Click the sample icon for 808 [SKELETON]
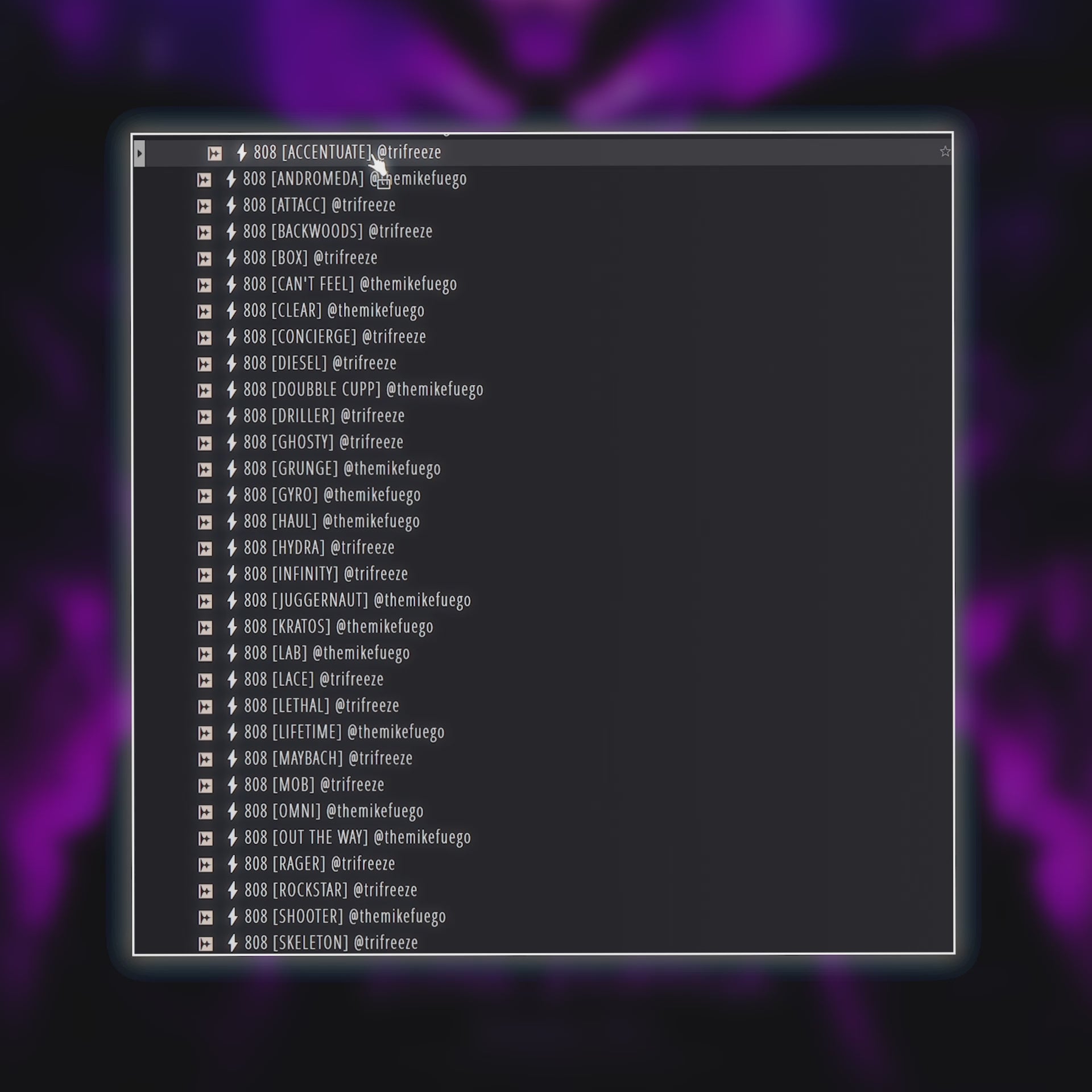1092x1092 pixels. [x=205, y=944]
